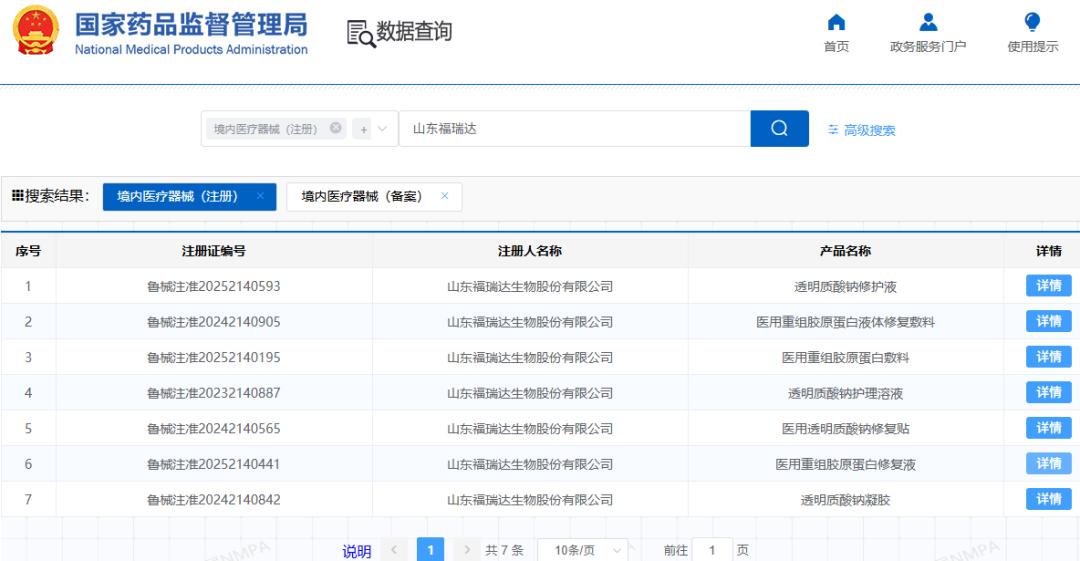Open the 政务服务门户 portal icon

click(927, 23)
